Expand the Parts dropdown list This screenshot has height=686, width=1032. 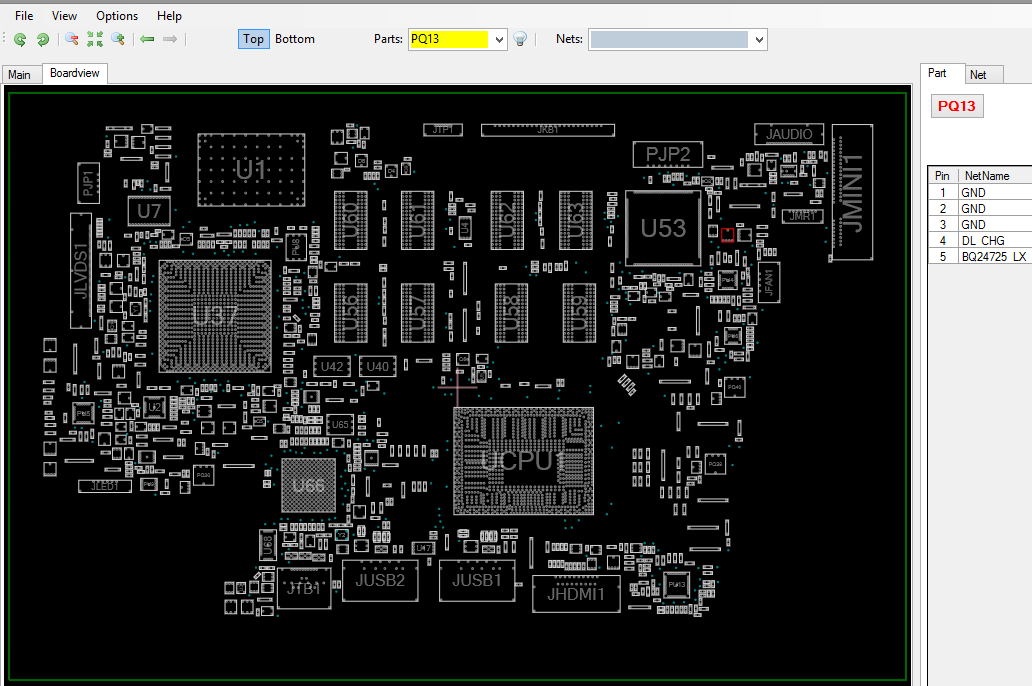(x=499, y=40)
